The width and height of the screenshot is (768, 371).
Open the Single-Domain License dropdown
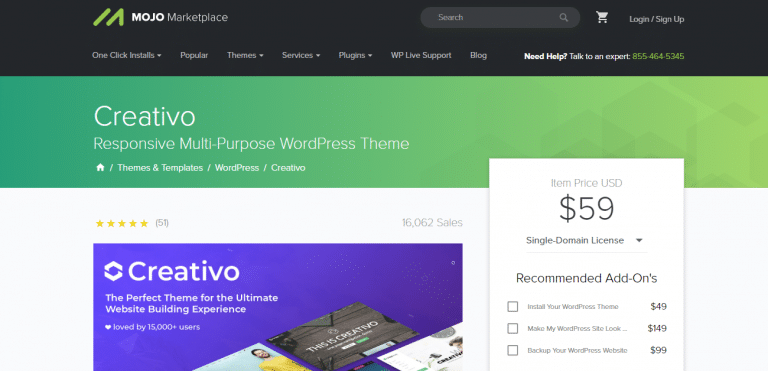pyautogui.click(x=586, y=241)
